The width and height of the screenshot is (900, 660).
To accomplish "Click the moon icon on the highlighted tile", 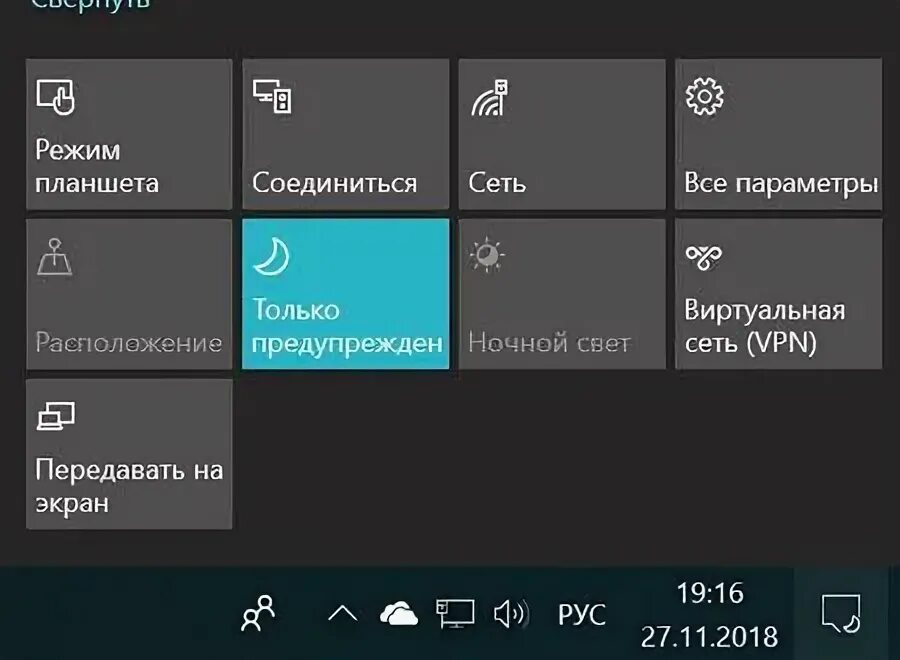I will (271, 256).
